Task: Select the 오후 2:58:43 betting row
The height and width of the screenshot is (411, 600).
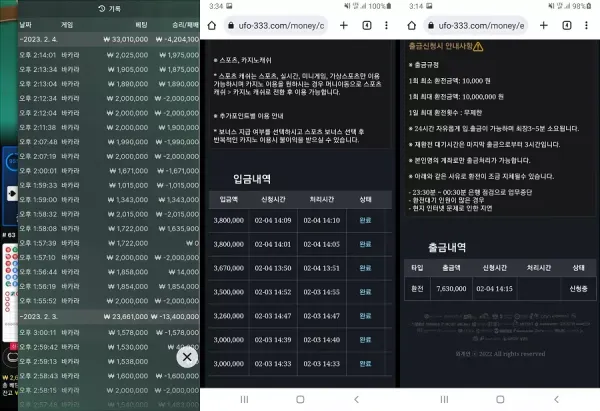Action: click(x=109, y=376)
